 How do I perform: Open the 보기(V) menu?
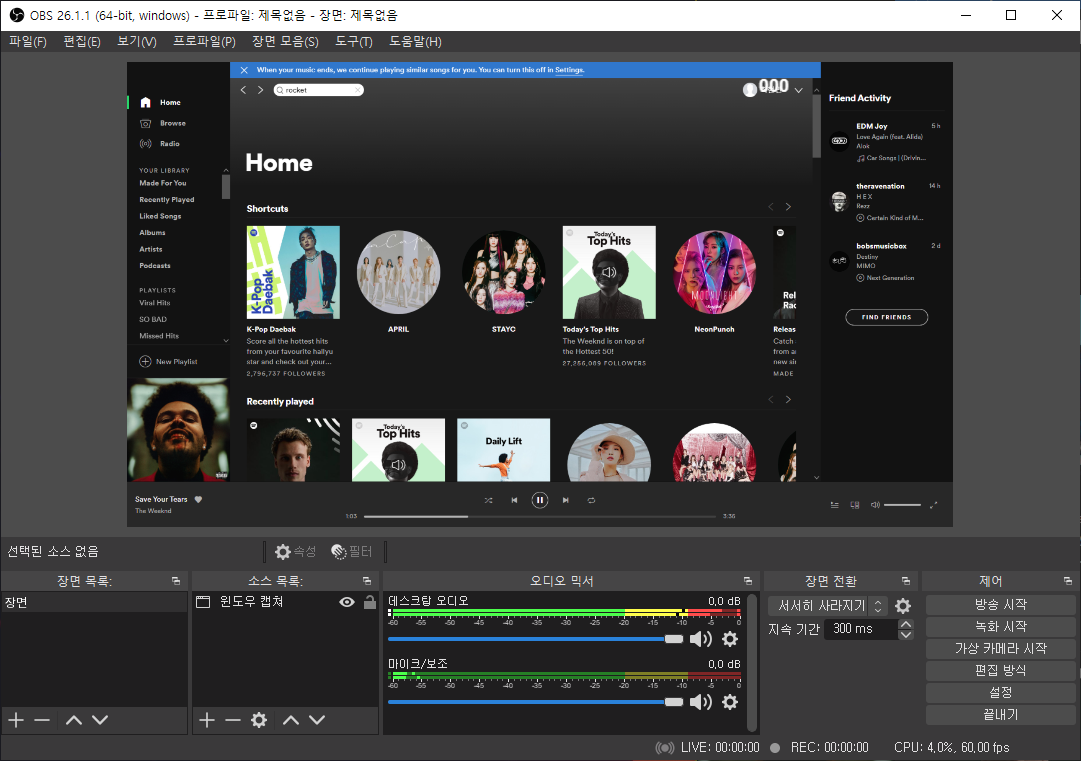click(x=137, y=41)
